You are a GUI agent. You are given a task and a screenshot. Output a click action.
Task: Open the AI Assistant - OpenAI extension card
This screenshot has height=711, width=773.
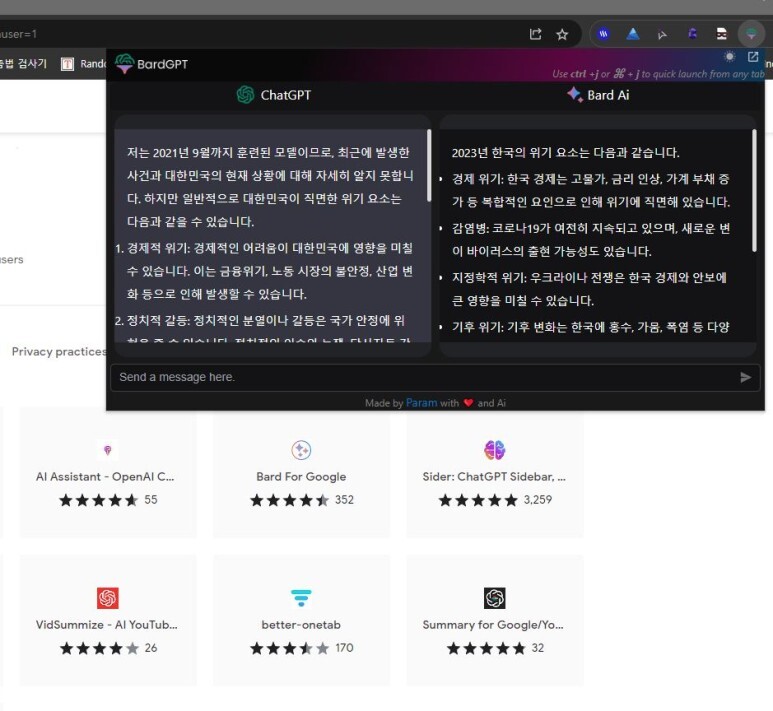tap(108, 473)
